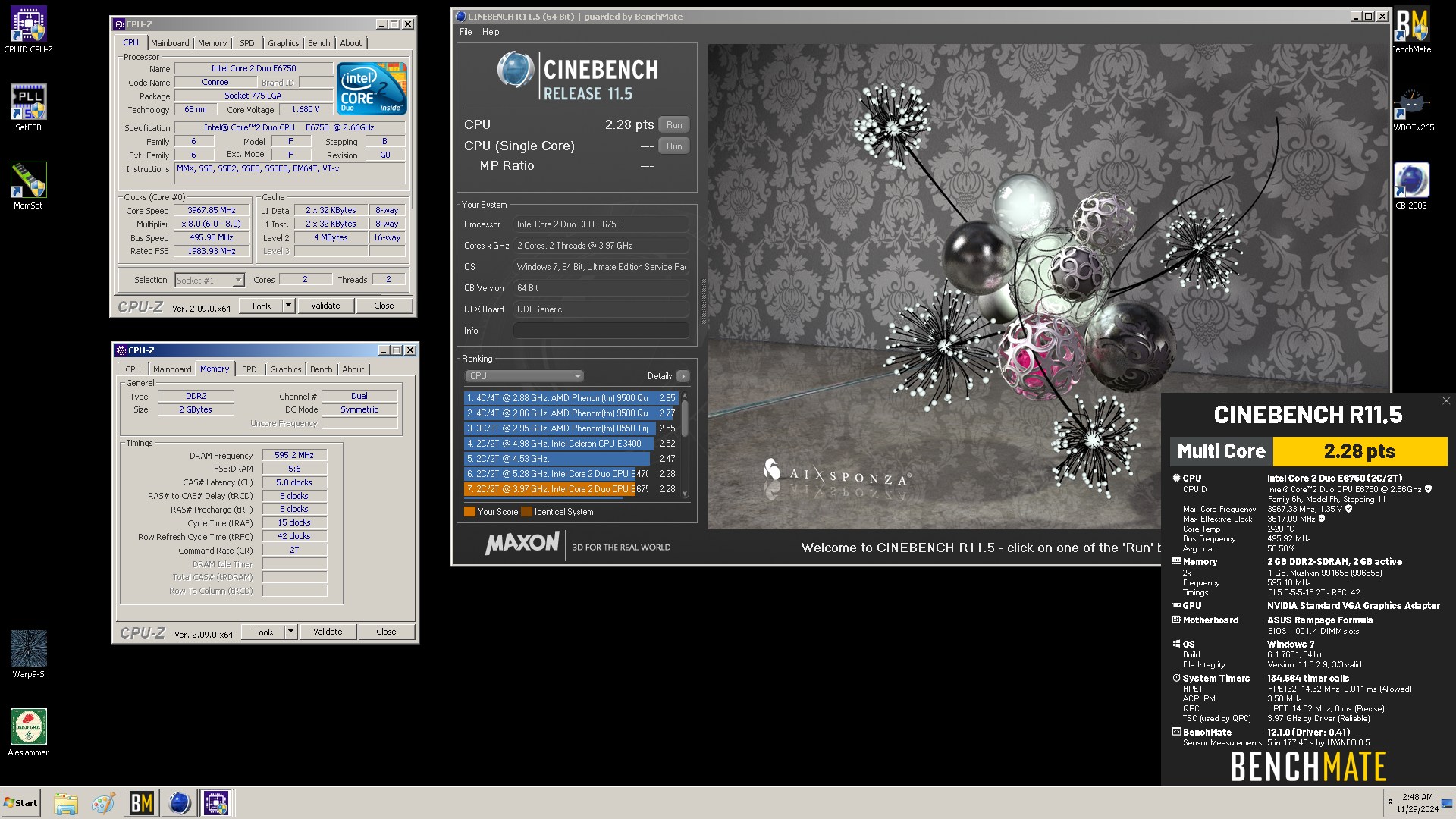Switch to Mainboard tab in lower CPU-Z
This screenshot has width=1456, height=819.
click(172, 369)
